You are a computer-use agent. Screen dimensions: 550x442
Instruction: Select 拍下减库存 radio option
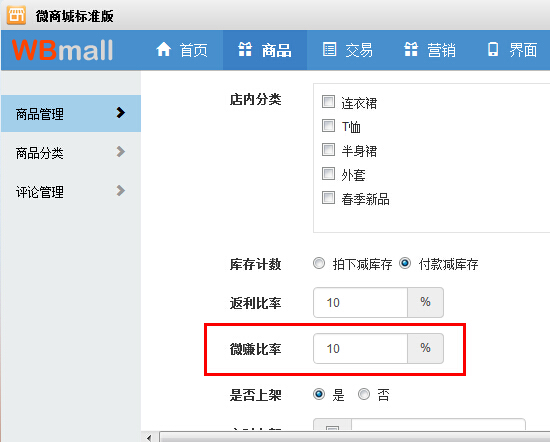coord(319,263)
